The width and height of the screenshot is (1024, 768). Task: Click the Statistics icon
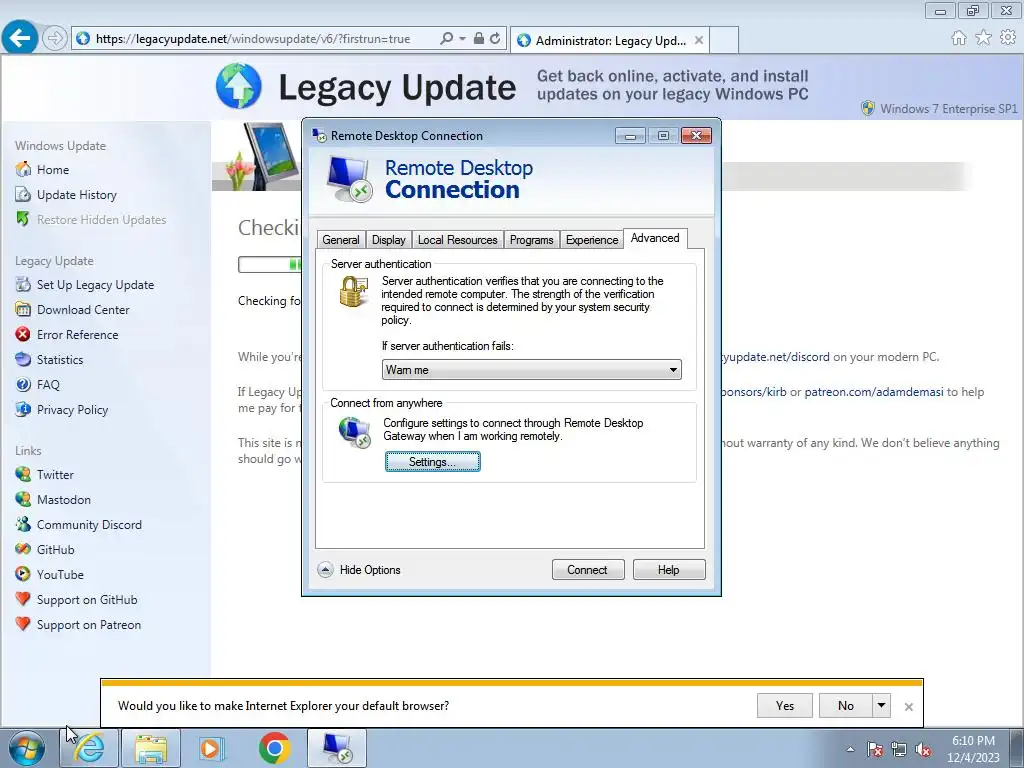pyautogui.click(x=23, y=359)
